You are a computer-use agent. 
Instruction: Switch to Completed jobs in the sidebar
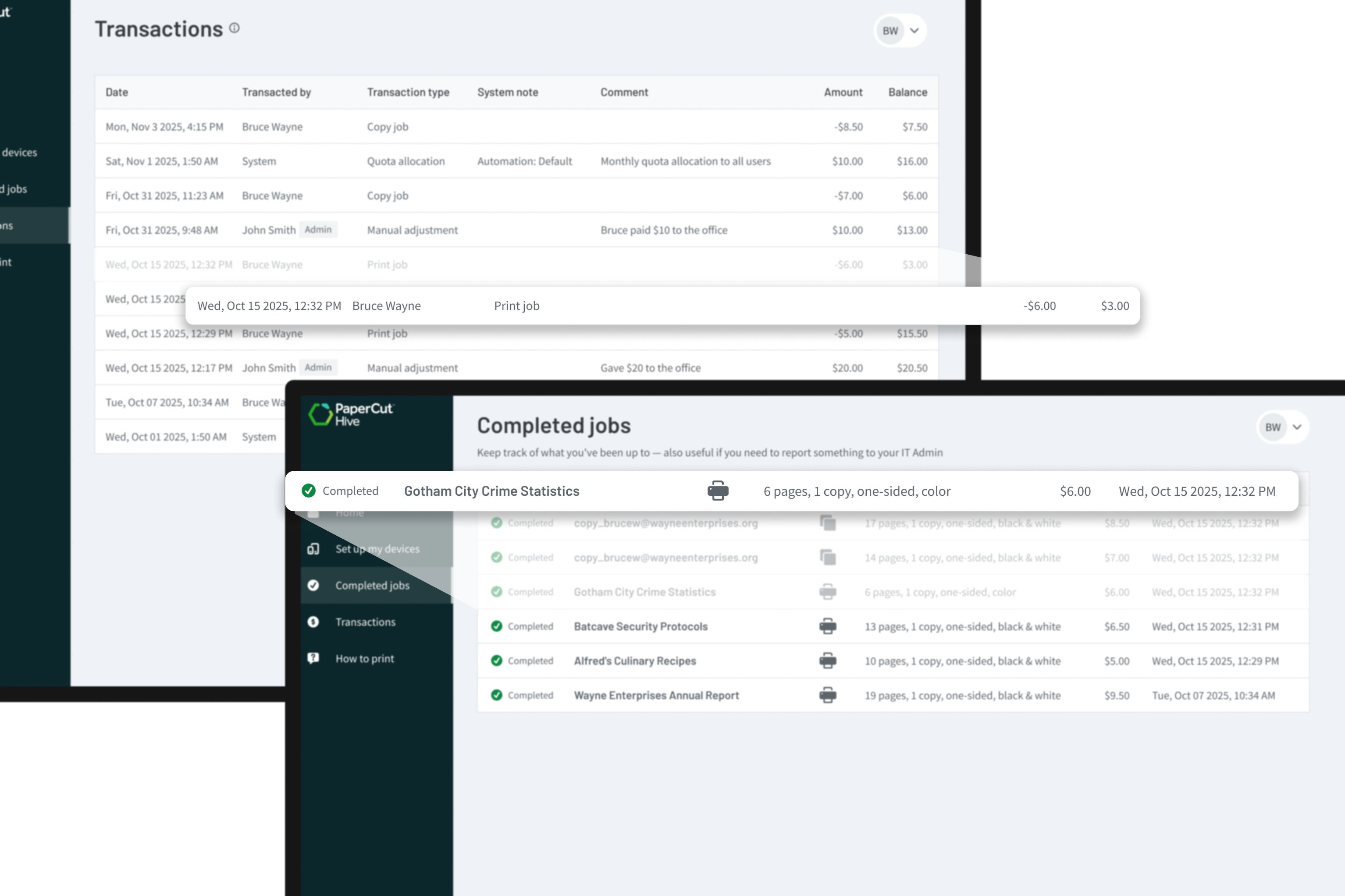pos(372,585)
